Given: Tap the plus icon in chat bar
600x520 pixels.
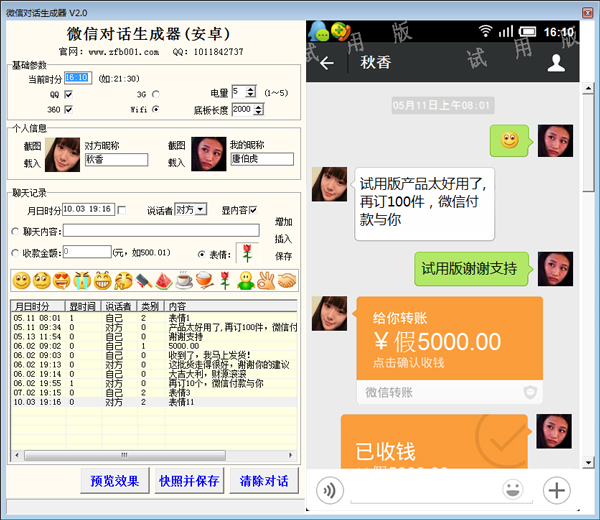Looking at the screenshot, I should coord(556,490).
